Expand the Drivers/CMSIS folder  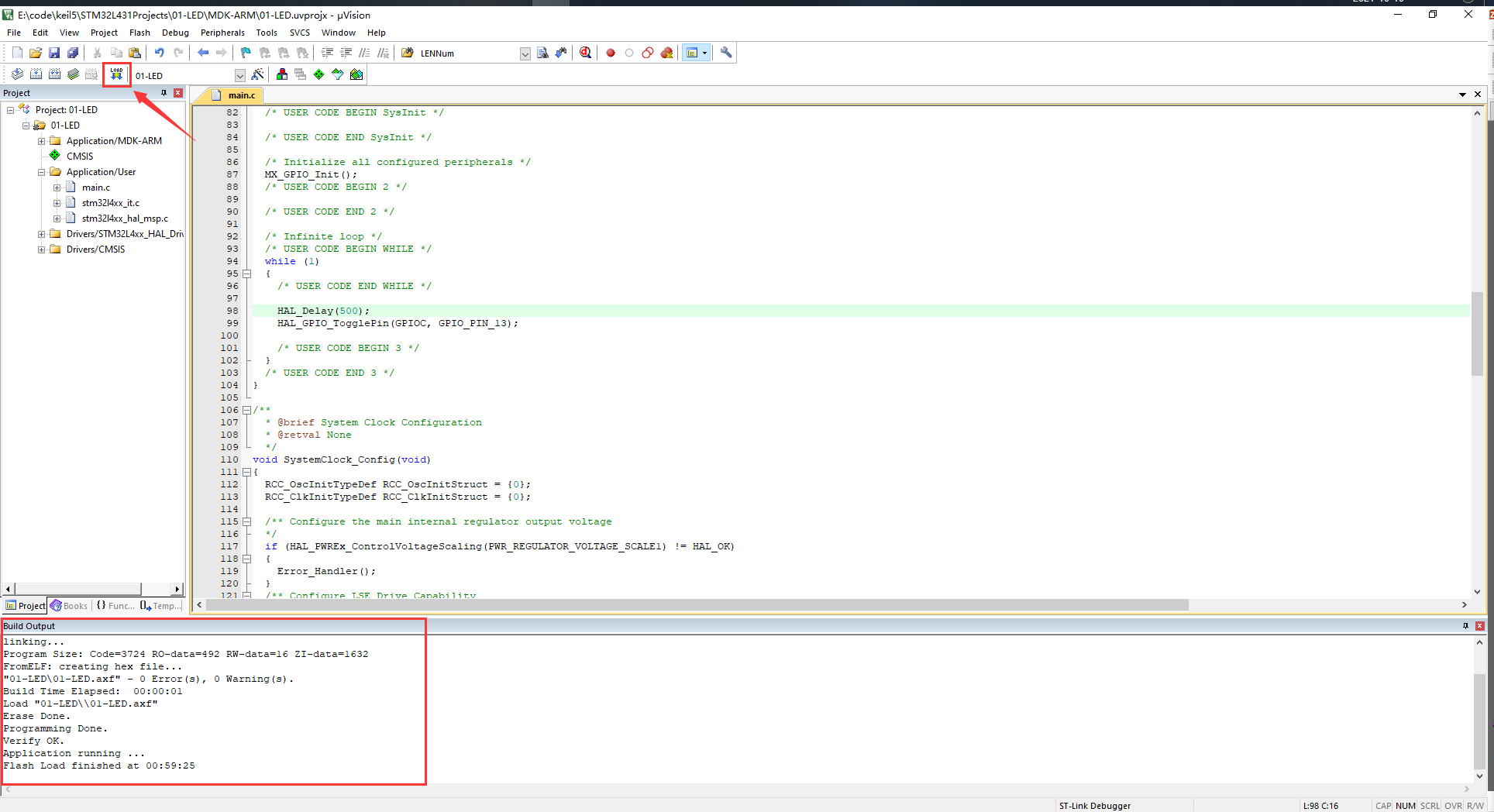pyautogui.click(x=42, y=249)
